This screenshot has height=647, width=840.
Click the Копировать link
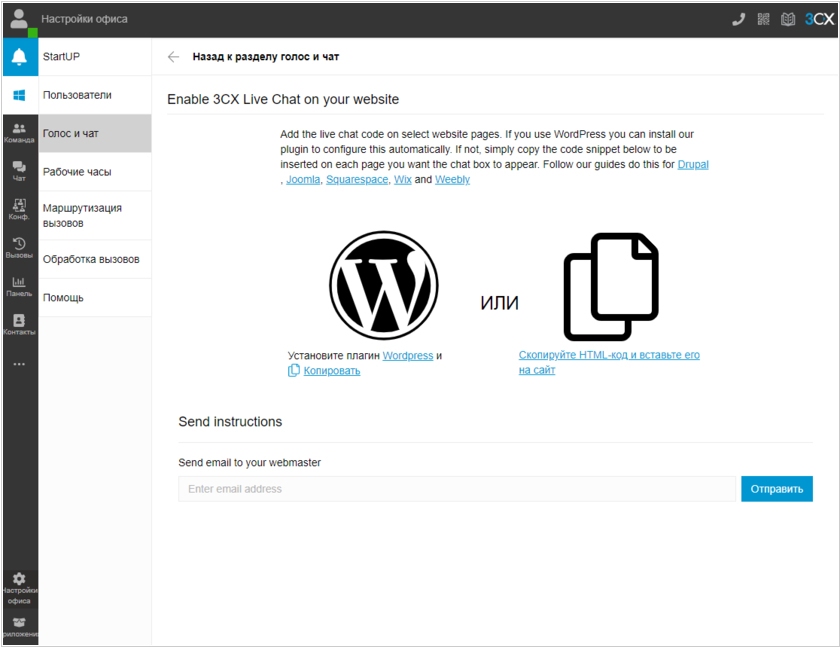(x=332, y=371)
